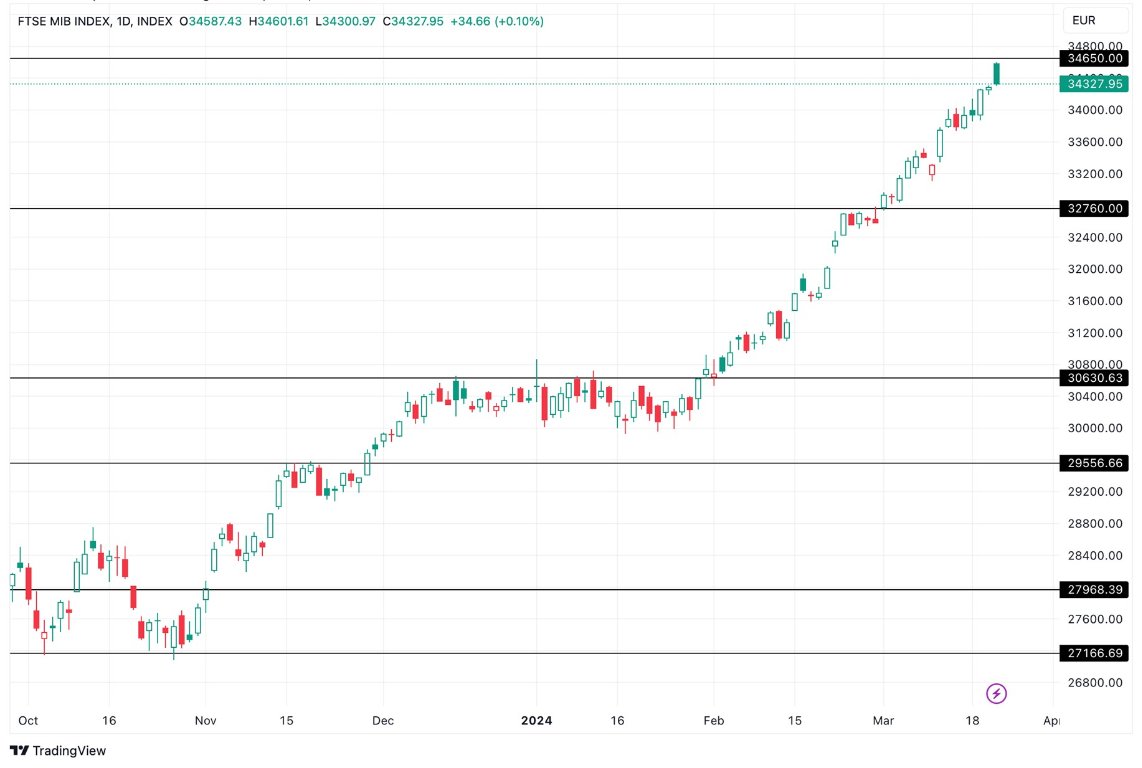Image resolution: width=1142 pixels, height=768 pixels.
Task: Click Mar on the date axis
Action: click(x=883, y=719)
